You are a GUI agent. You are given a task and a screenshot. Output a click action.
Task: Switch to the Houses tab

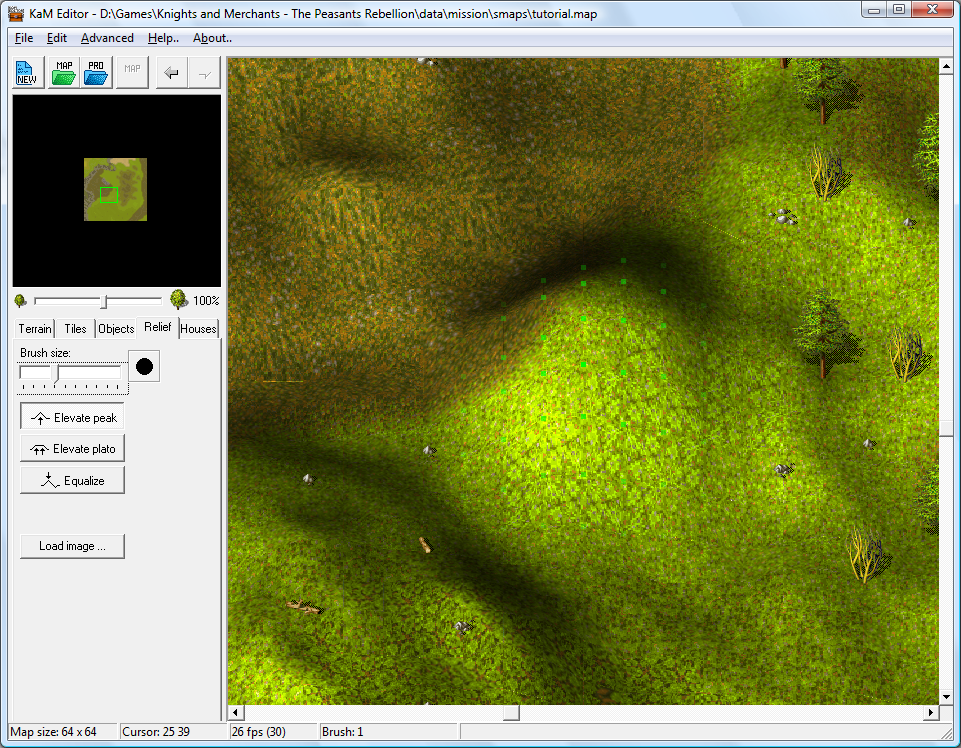pos(199,329)
